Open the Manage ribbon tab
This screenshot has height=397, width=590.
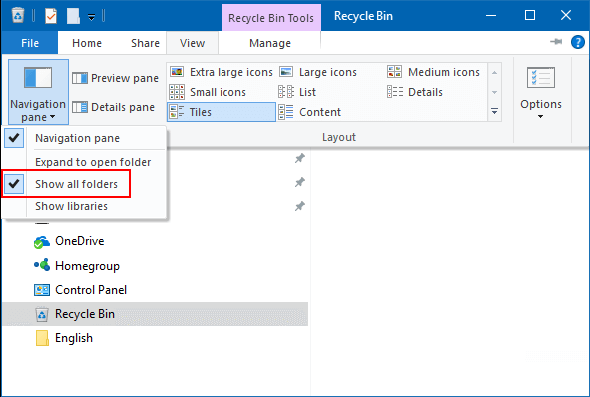click(270, 43)
